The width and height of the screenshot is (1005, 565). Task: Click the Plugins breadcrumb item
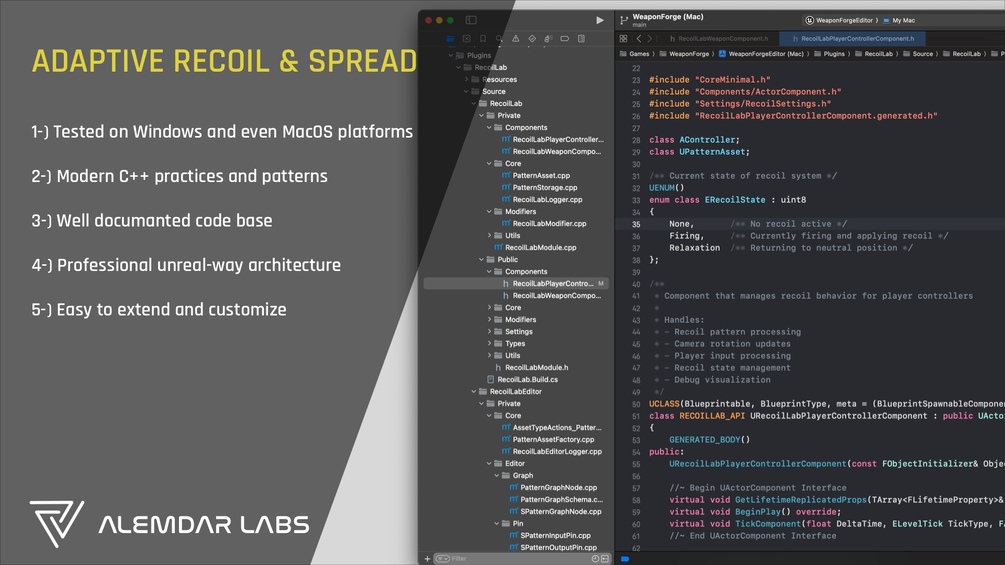click(829, 54)
